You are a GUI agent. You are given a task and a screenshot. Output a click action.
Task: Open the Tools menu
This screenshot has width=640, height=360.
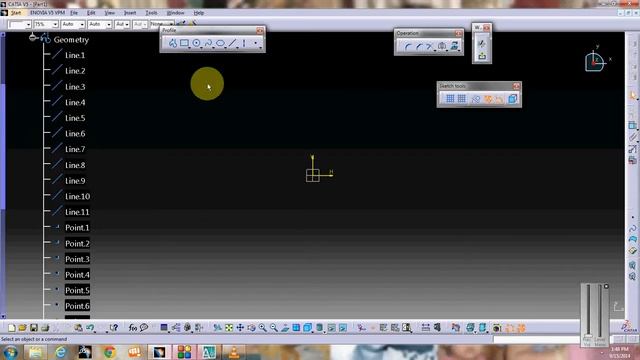tap(151, 13)
